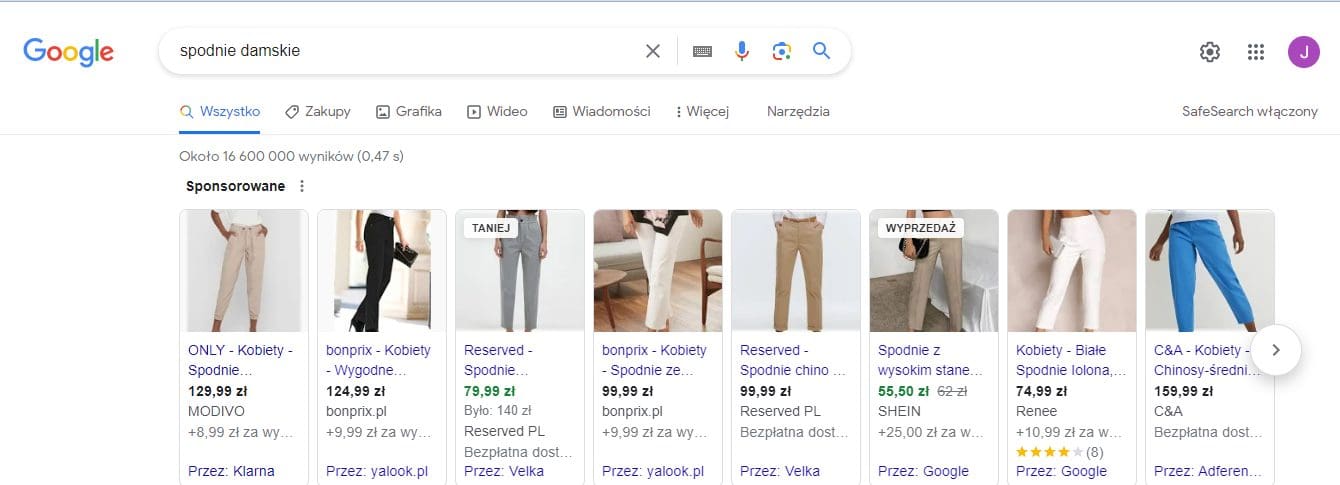Viewport: 1340px width, 485px height.
Task: Click the 55,50 zł sale price
Action: (903, 391)
